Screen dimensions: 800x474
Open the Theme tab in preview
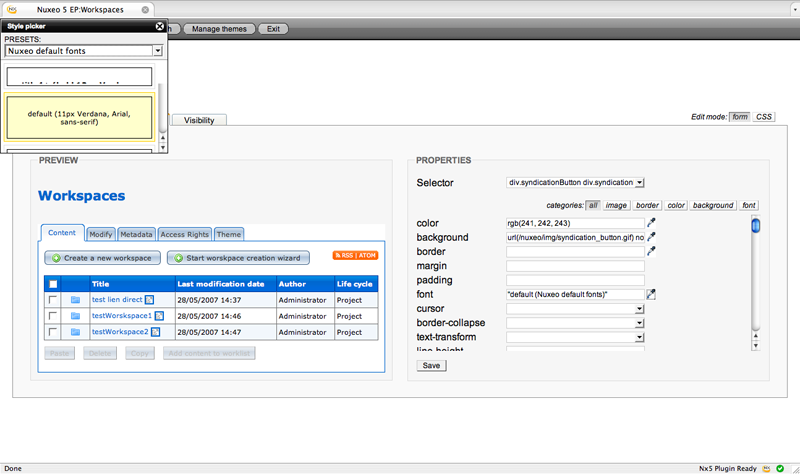(229, 234)
